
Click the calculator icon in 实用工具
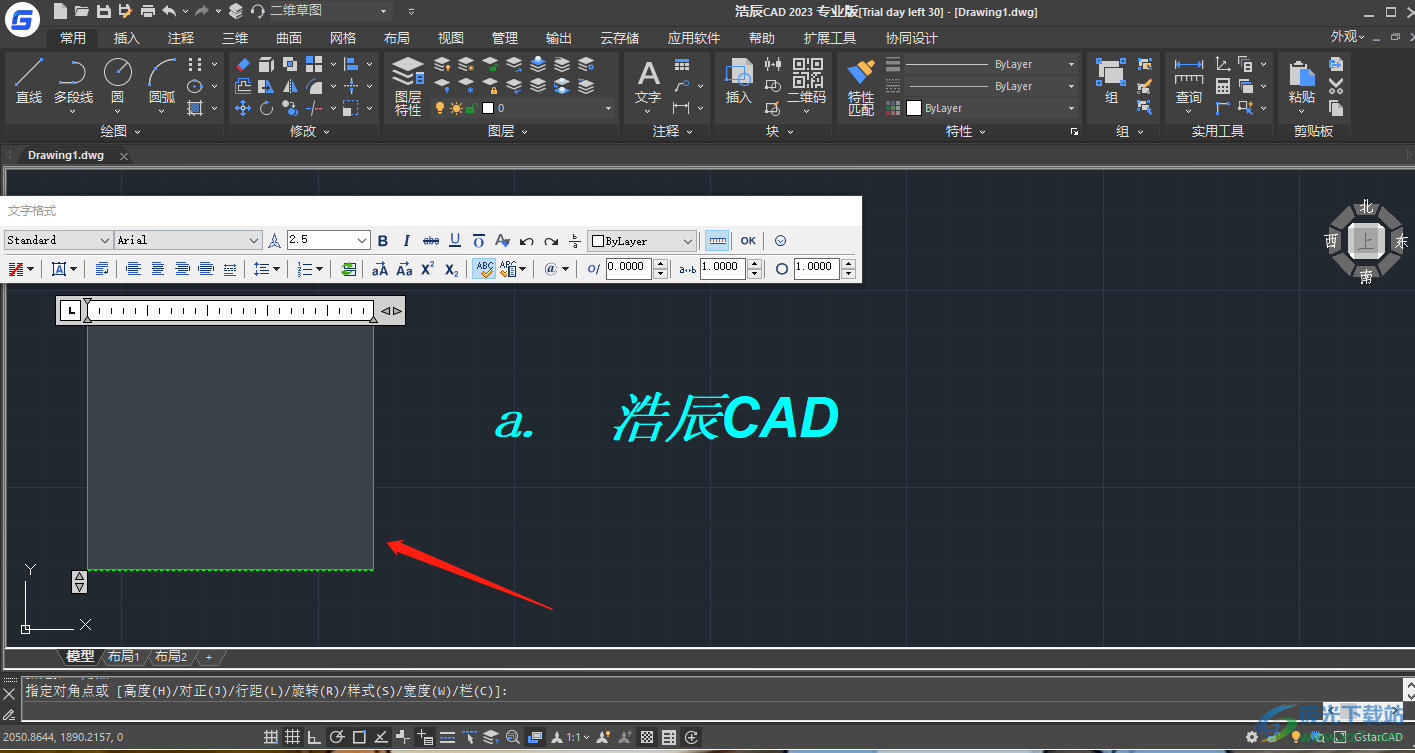(1223, 86)
